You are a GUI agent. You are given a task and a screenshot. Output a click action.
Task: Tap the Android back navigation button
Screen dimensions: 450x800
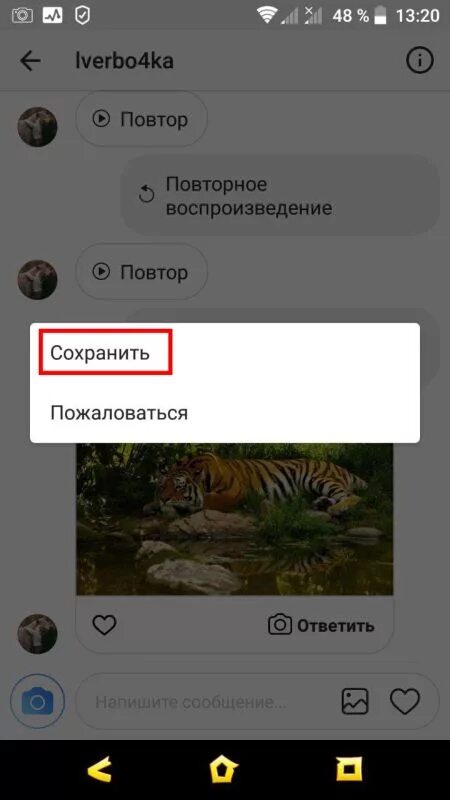(99, 768)
